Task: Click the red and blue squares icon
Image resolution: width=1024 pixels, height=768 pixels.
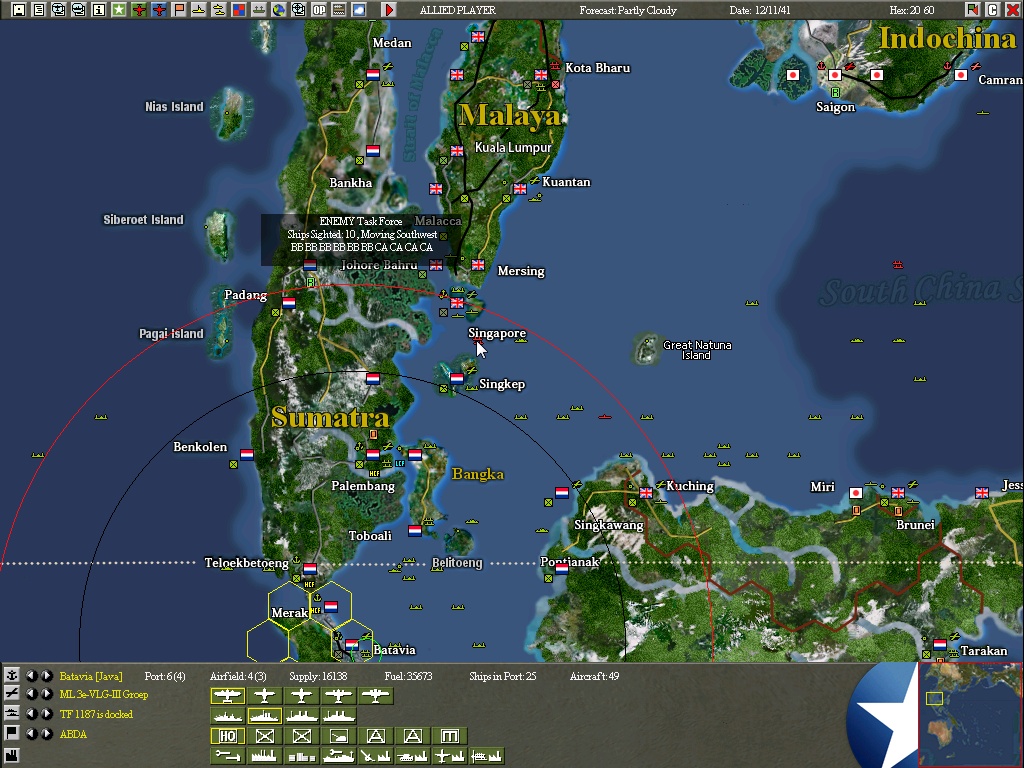Action: [x=239, y=10]
